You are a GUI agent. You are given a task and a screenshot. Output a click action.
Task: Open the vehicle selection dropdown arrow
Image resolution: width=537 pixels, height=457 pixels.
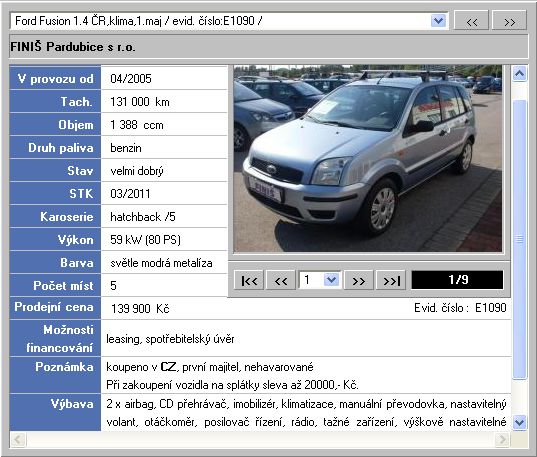[438, 21]
